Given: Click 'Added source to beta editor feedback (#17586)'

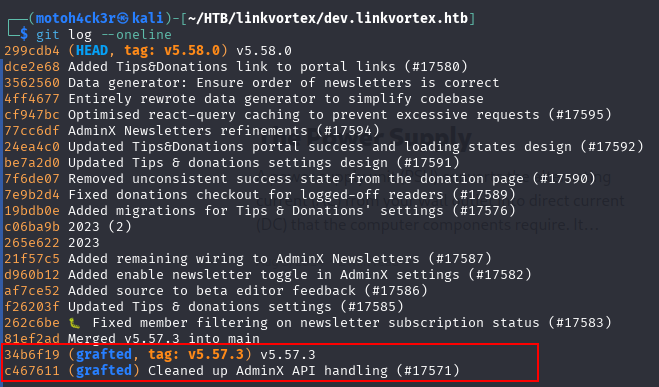Looking at the screenshot, I should [x=248, y=290].
